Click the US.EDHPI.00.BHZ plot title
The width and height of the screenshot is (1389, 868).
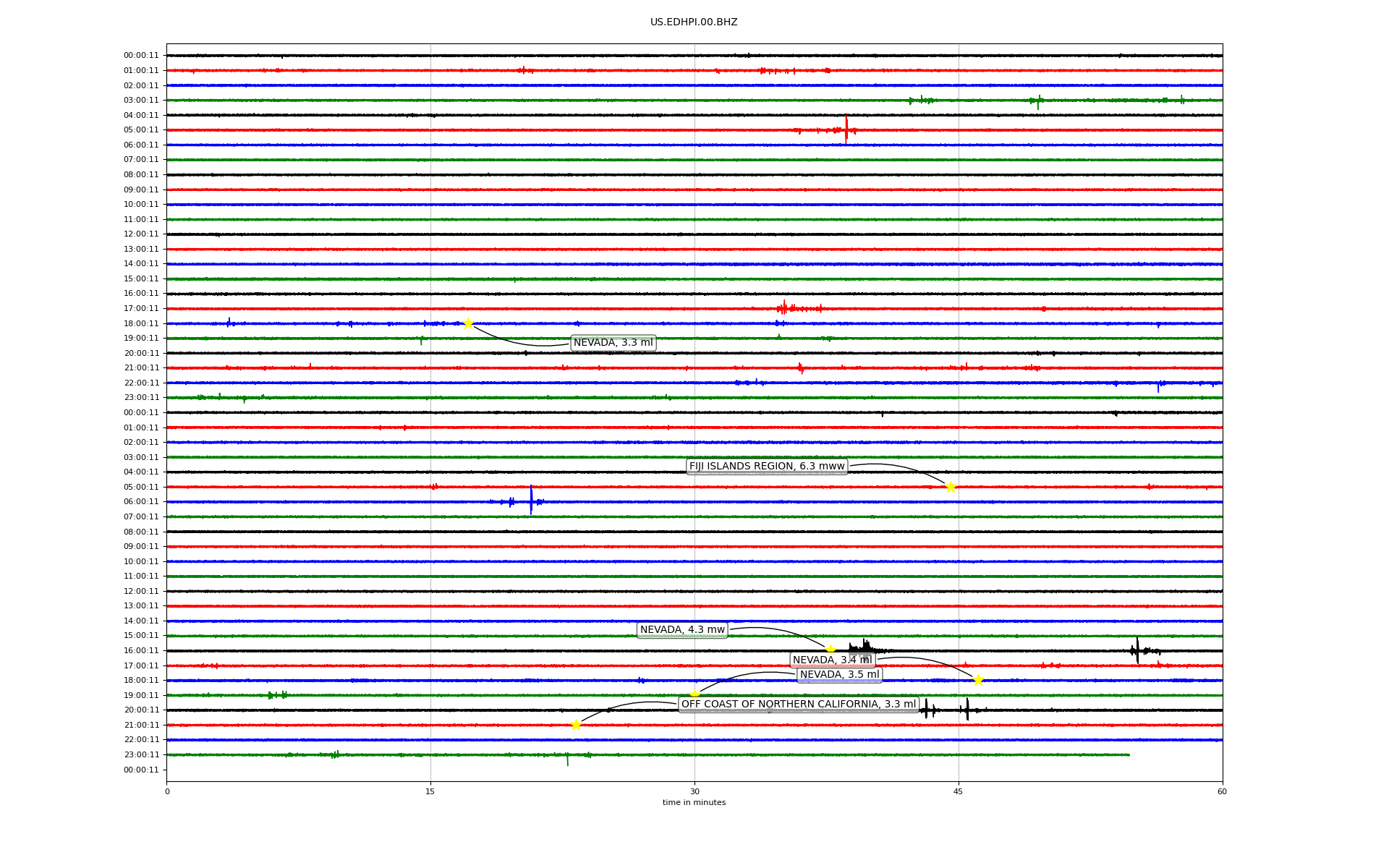coord(694,22)
